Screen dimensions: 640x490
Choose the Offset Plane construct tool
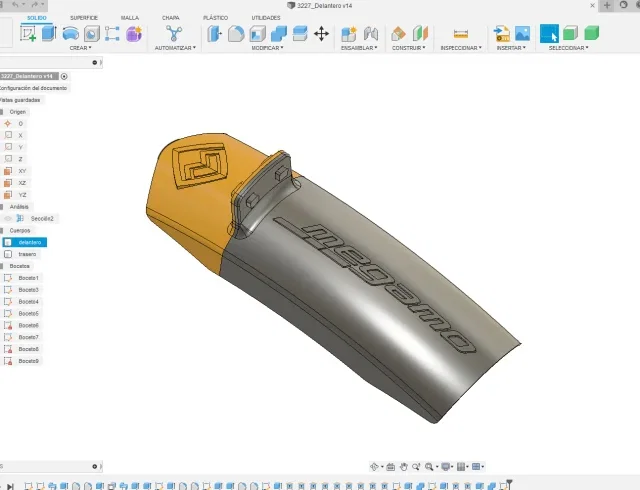tap(398, 33)
